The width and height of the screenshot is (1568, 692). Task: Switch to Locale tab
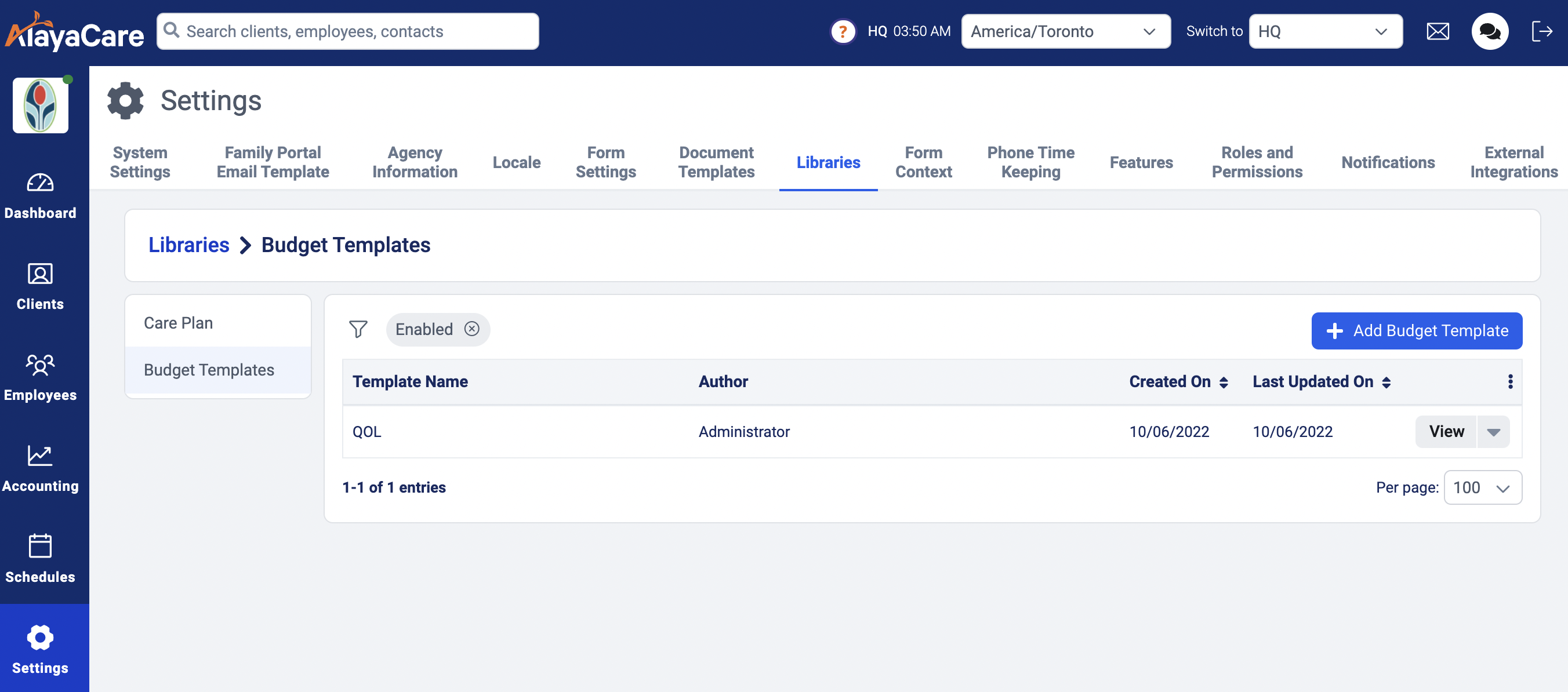[516, 162]
